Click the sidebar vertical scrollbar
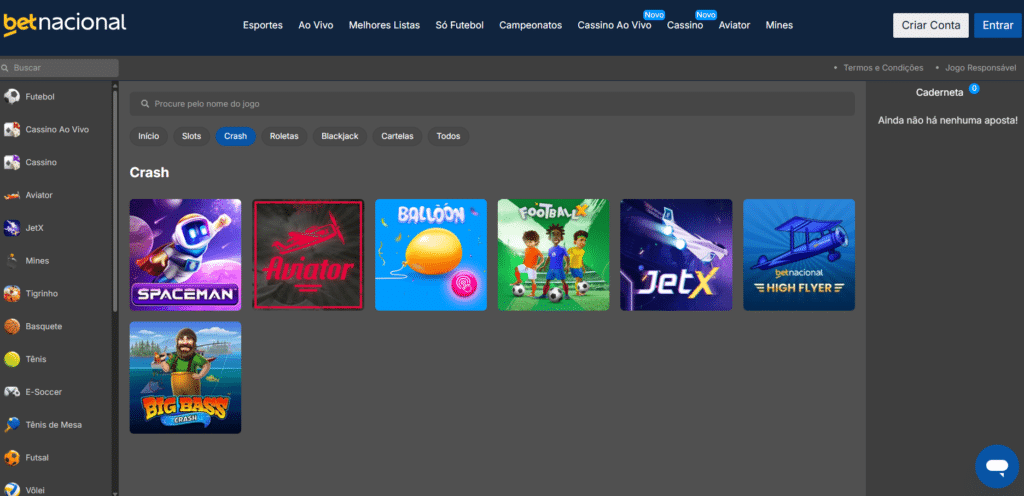The width and height of the screenshot is (1024, 496). pos(116,202)
